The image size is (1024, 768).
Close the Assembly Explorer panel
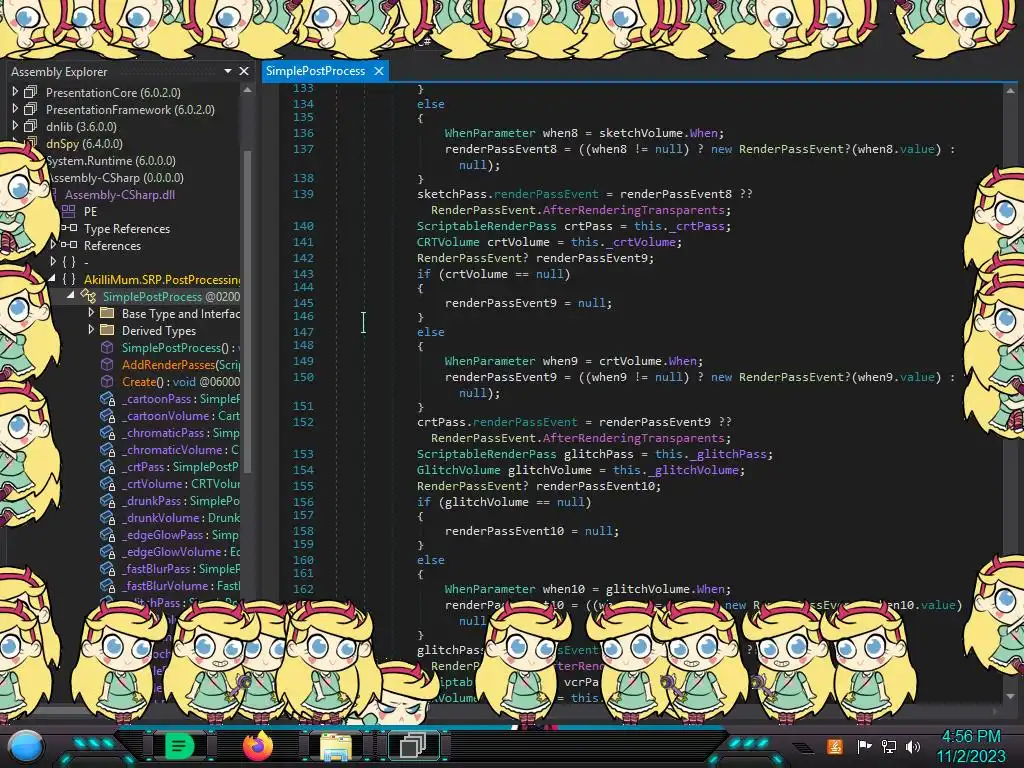click(x=244, y=71)
